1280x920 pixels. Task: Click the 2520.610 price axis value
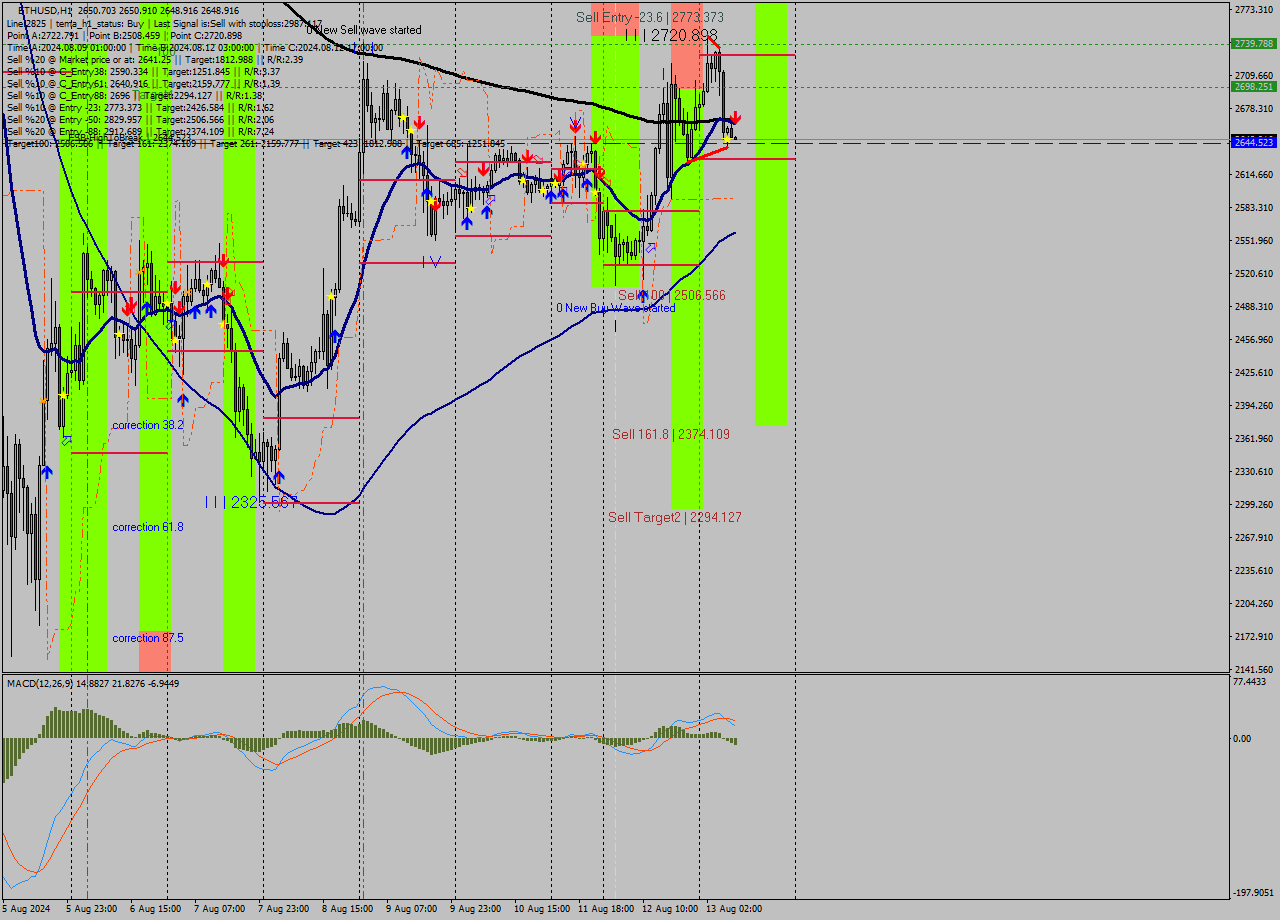(x=1254, y=273)
